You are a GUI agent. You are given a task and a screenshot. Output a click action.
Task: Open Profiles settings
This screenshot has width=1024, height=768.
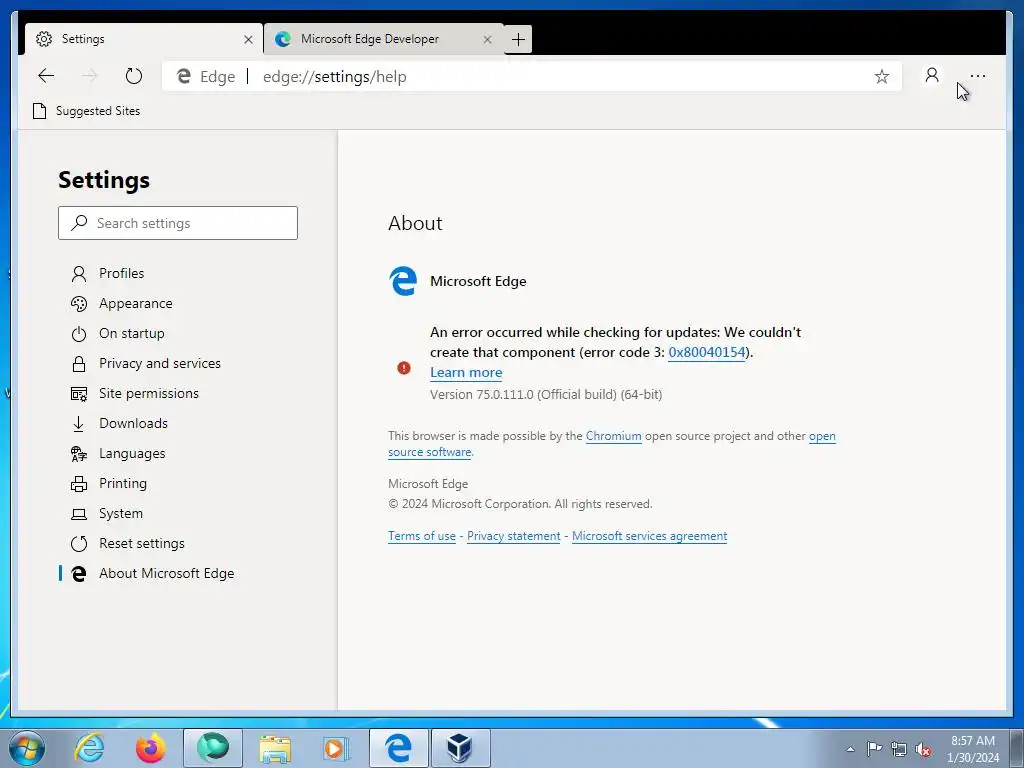[x=121, y=273]
